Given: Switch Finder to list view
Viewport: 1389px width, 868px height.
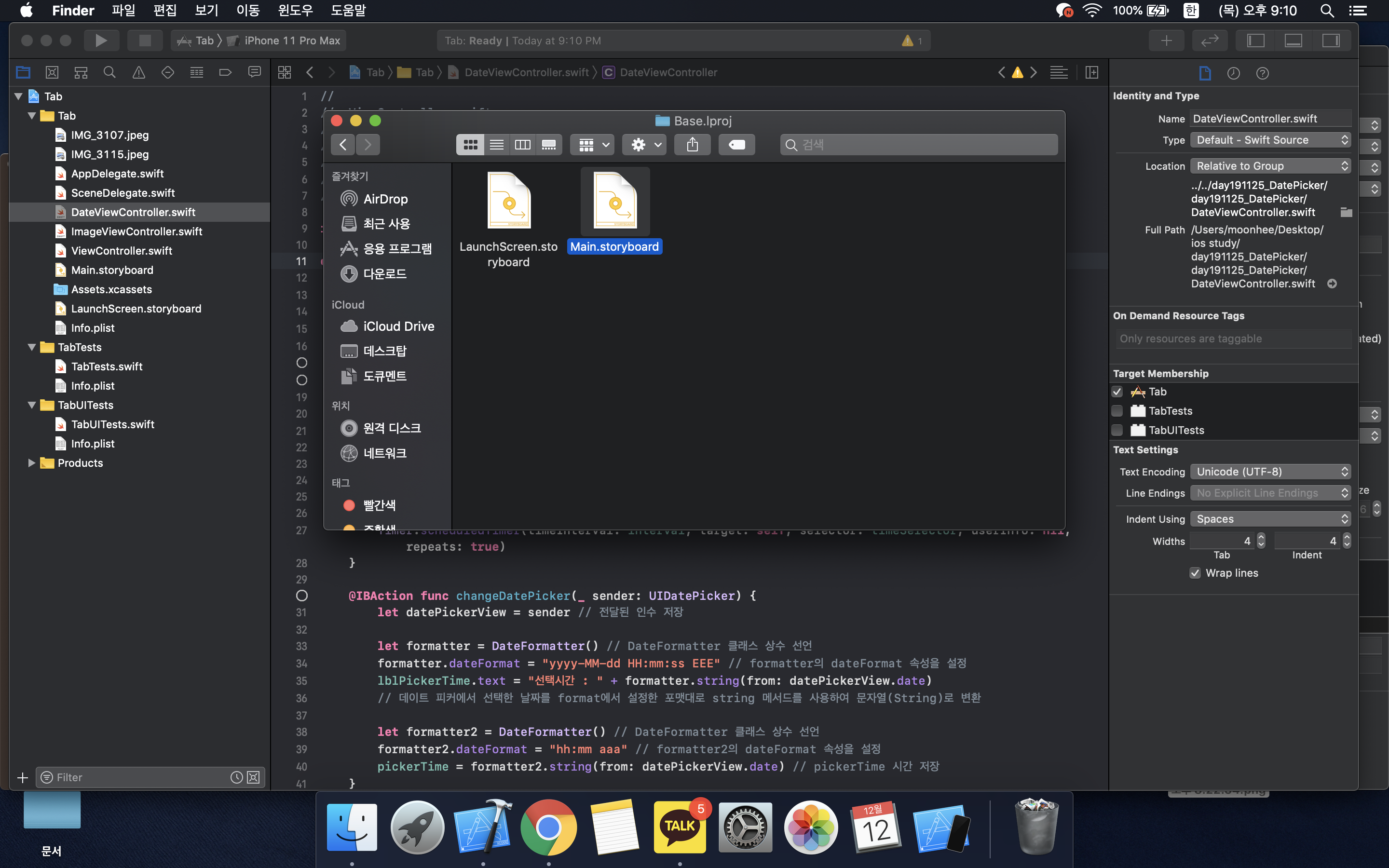Looking at the screenshot, I should coord(496,145).
